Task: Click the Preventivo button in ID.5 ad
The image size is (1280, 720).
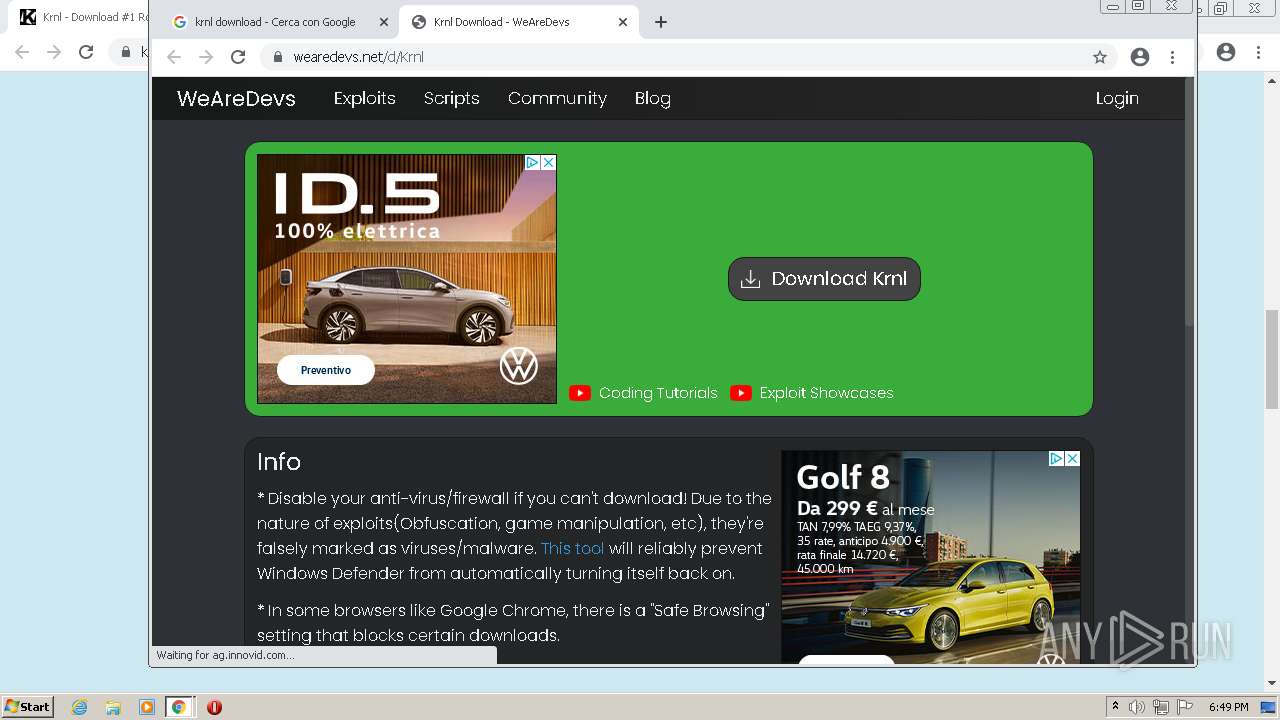Action: tap(326, 370)
